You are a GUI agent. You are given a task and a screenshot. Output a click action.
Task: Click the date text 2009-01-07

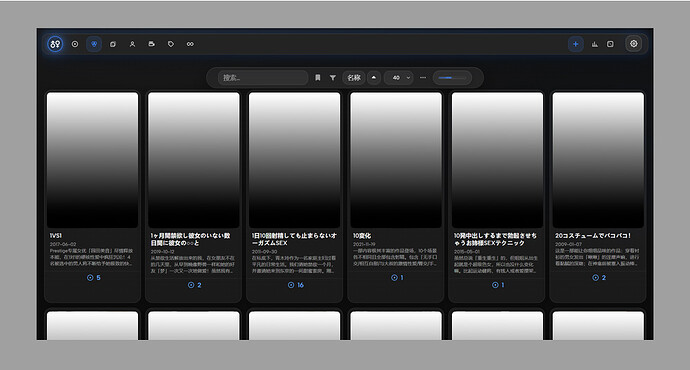coord(568,244)
